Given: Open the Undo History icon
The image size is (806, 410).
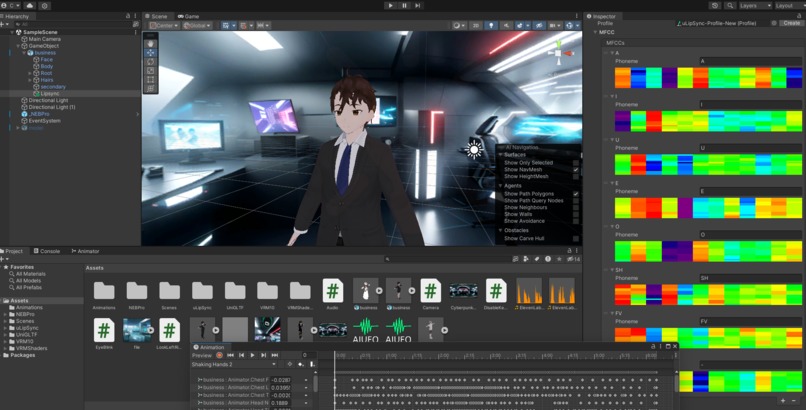Looking at the screenshot, I should click(715, 6).
